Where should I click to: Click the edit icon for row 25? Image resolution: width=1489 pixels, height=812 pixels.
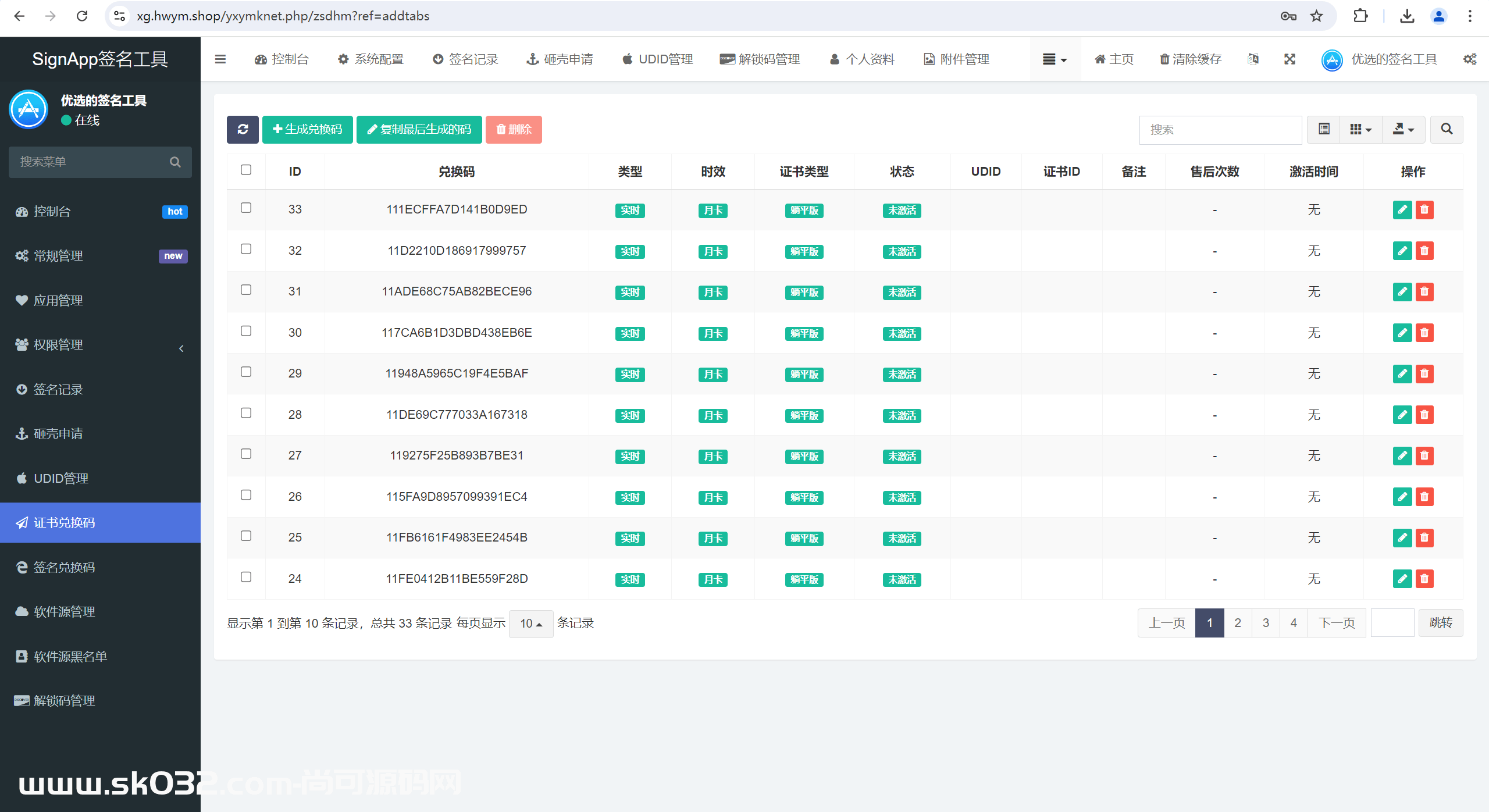1402,537
